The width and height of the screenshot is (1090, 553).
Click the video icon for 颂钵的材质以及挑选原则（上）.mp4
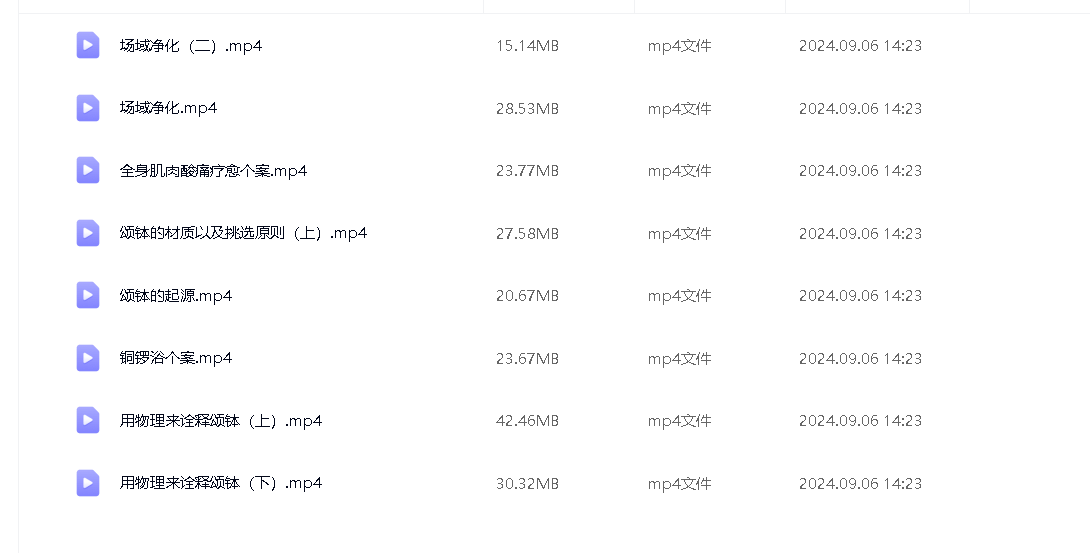pyautogui.click(x=88, y=233)
